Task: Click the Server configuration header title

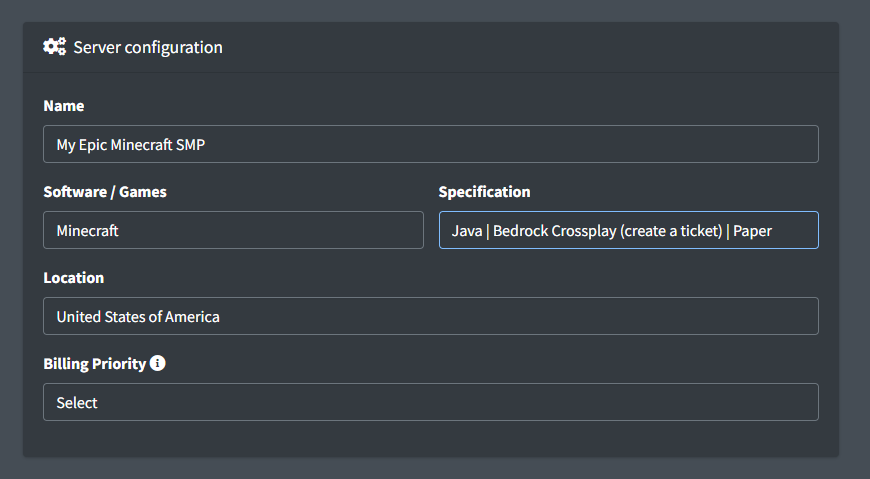Action: pyautogui.click(x=148, y=47)
